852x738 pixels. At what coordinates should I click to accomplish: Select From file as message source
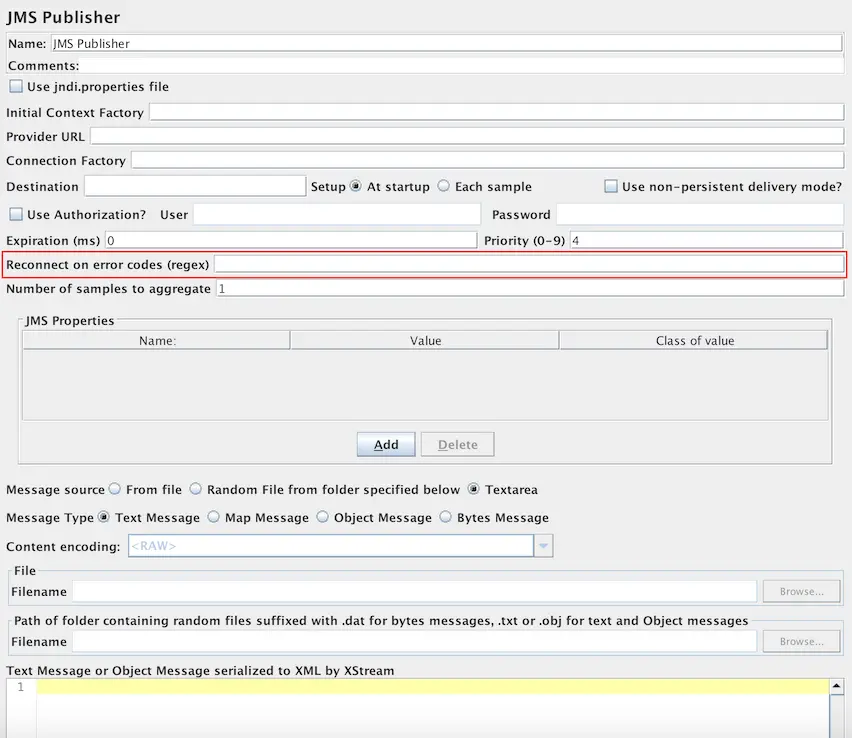point(115,489)
